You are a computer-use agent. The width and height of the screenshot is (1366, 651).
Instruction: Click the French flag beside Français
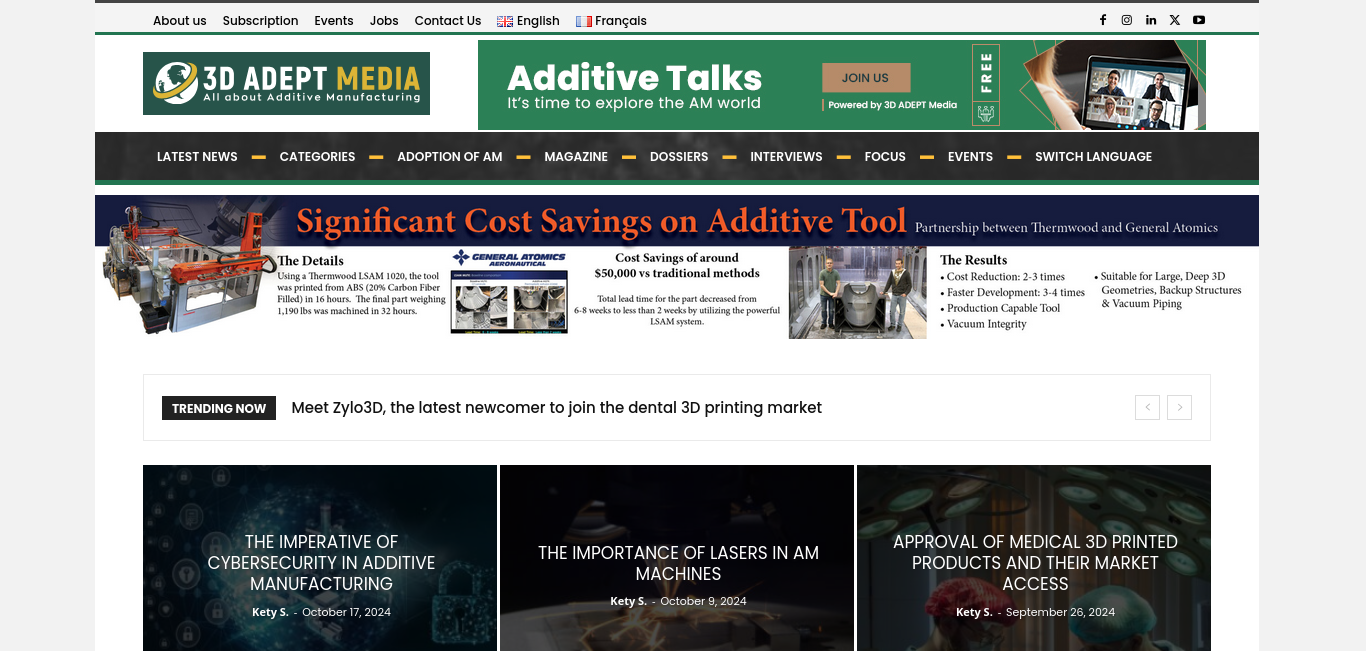point(584,21)
